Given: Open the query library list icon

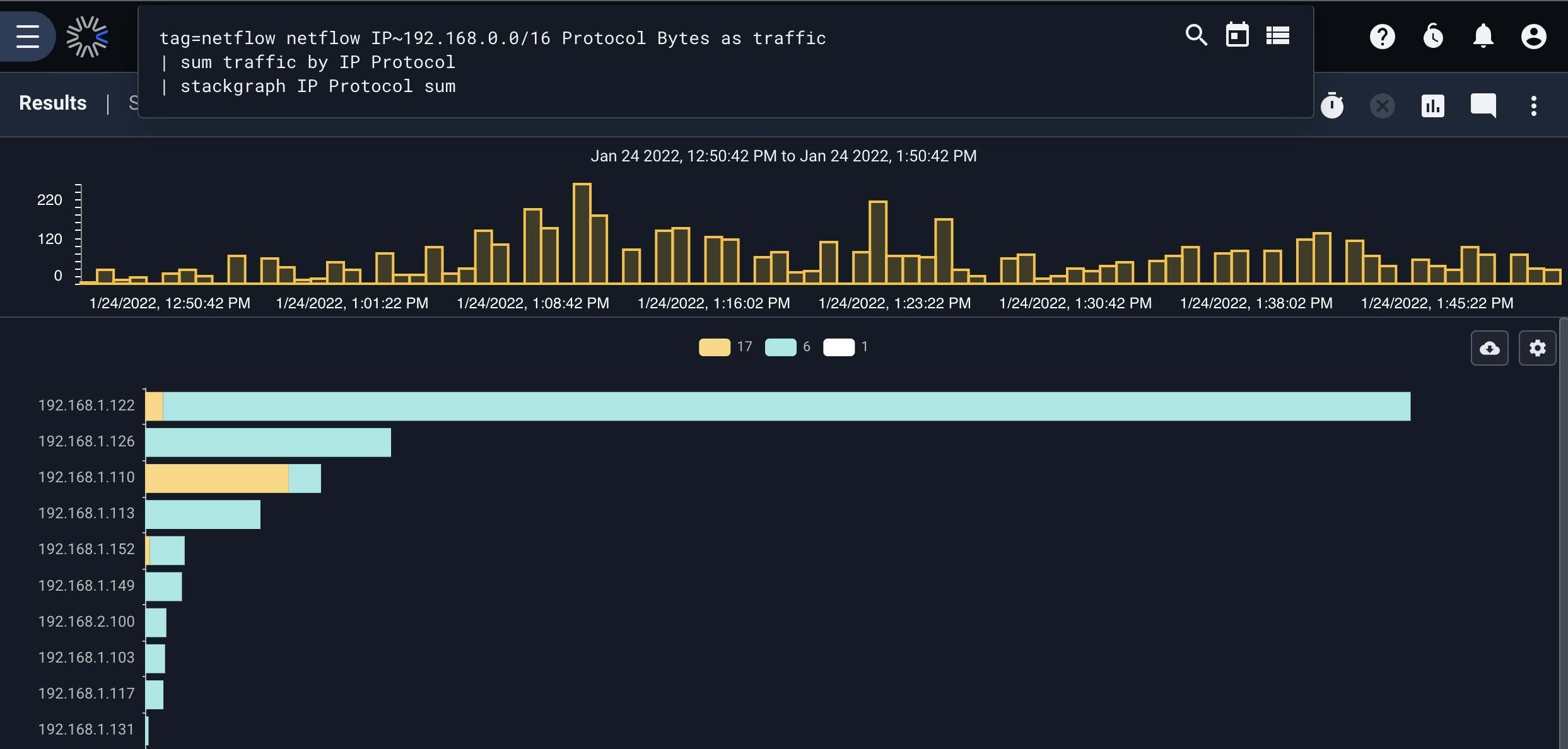Looking at the screenshot, I should [x=1278, y=35].
